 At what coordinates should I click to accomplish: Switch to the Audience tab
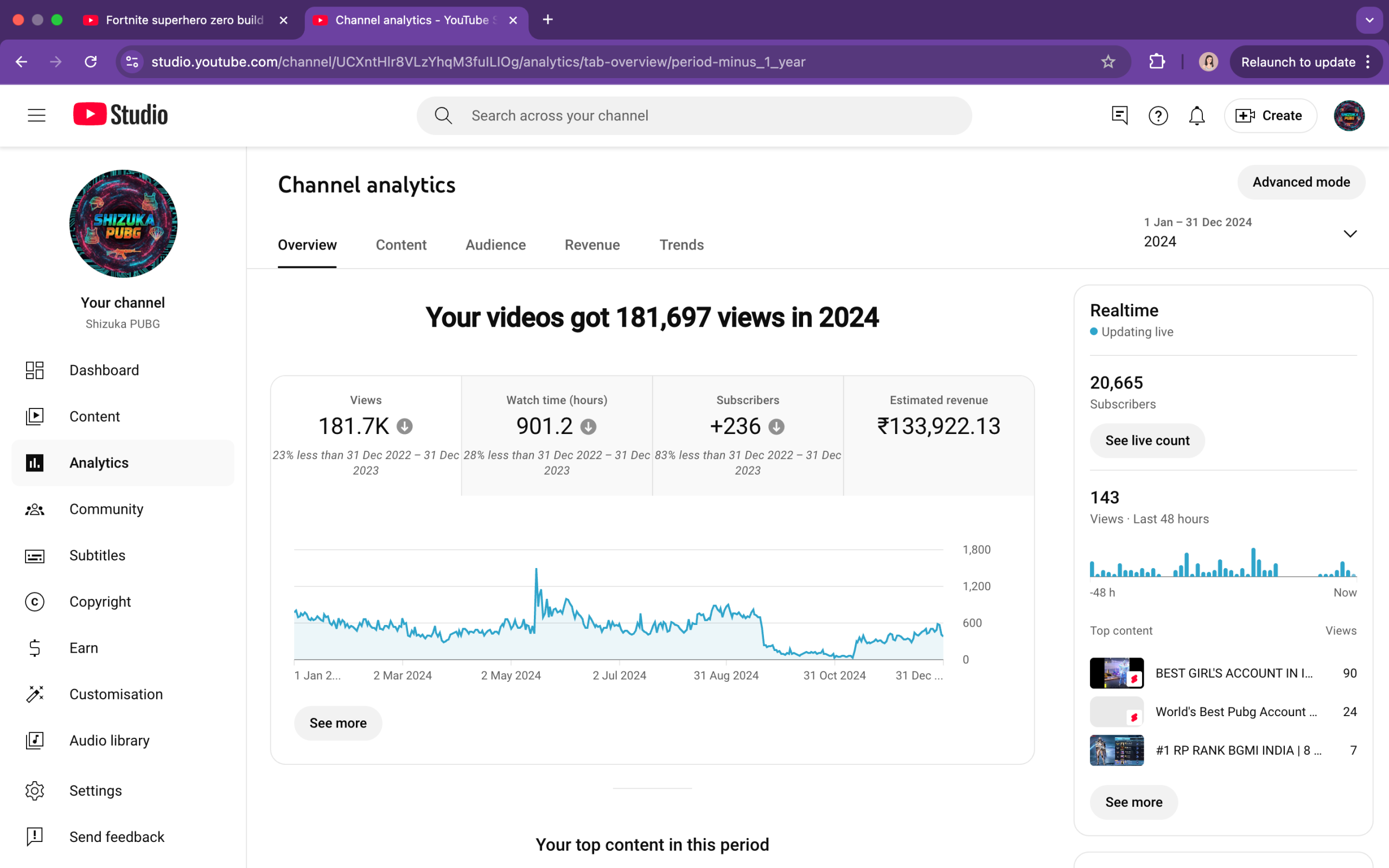(x=495, y=245)
